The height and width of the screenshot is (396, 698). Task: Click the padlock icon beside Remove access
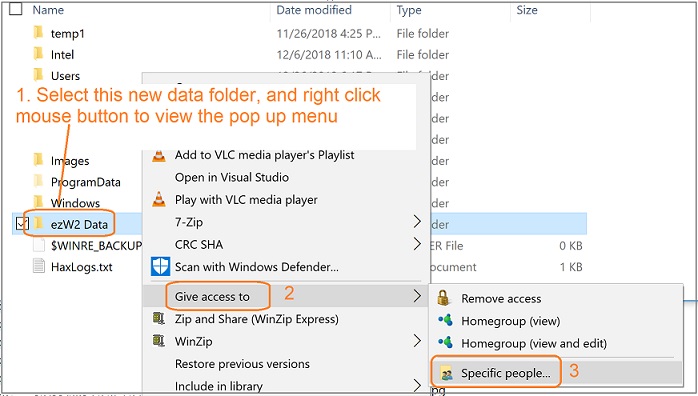(x=443, y=298)
